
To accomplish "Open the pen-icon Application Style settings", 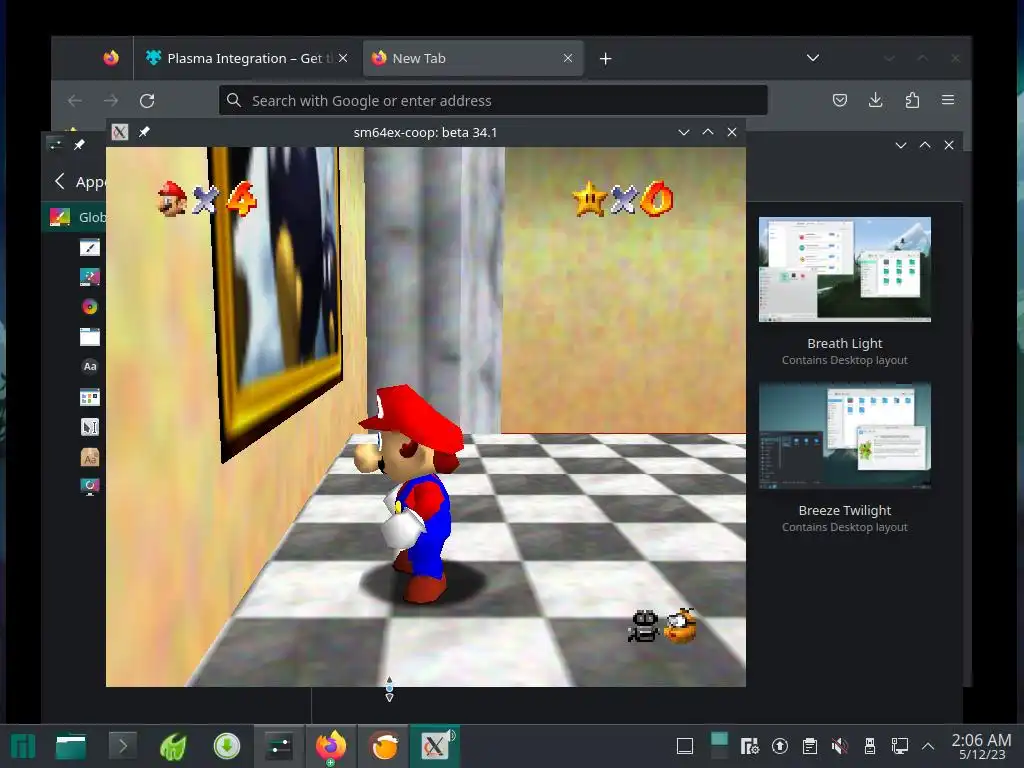I will [x=89, y=248].
